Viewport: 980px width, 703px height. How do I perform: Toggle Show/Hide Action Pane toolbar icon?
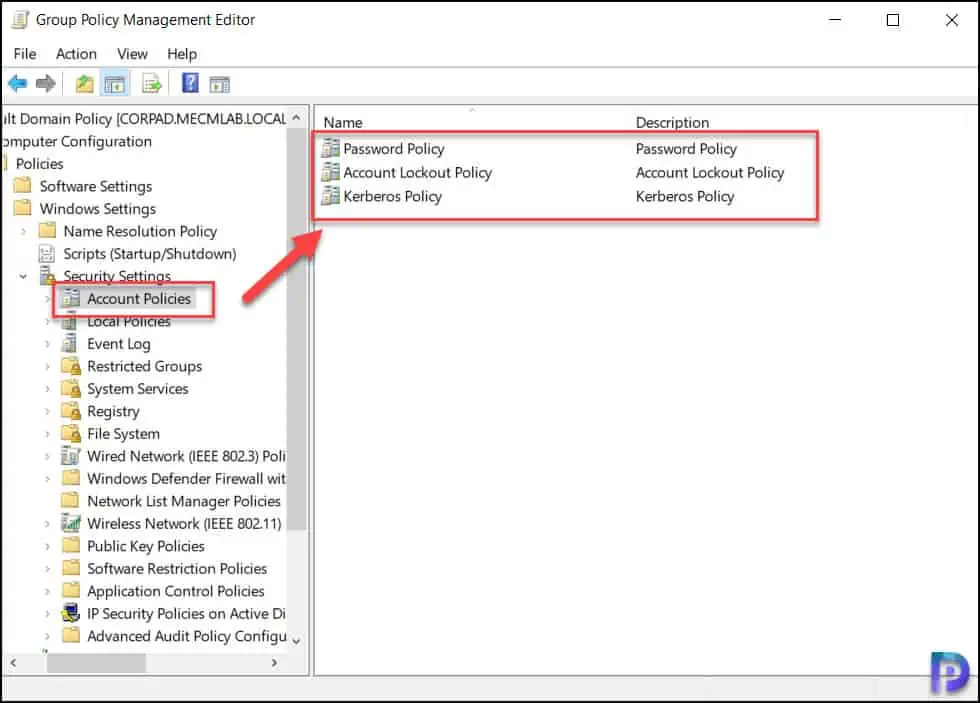219,84
